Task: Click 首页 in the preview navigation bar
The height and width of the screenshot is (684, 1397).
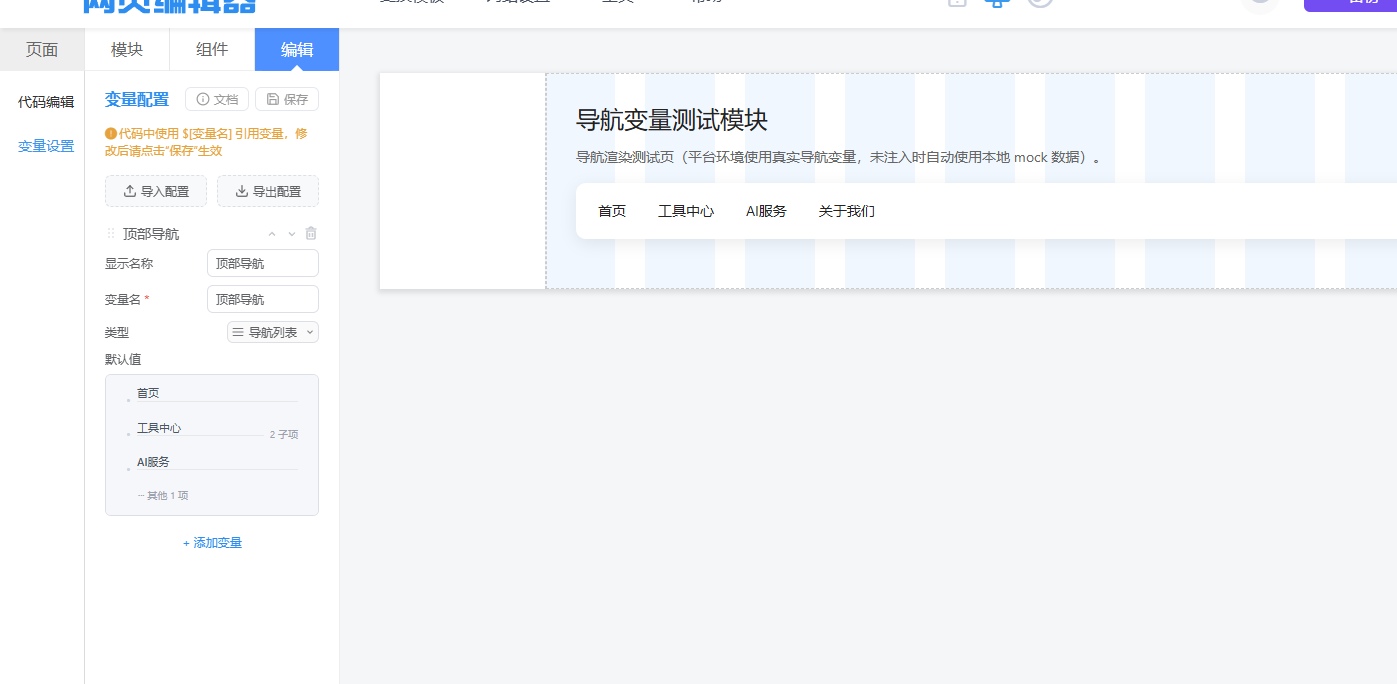Action: coord(612,211)
